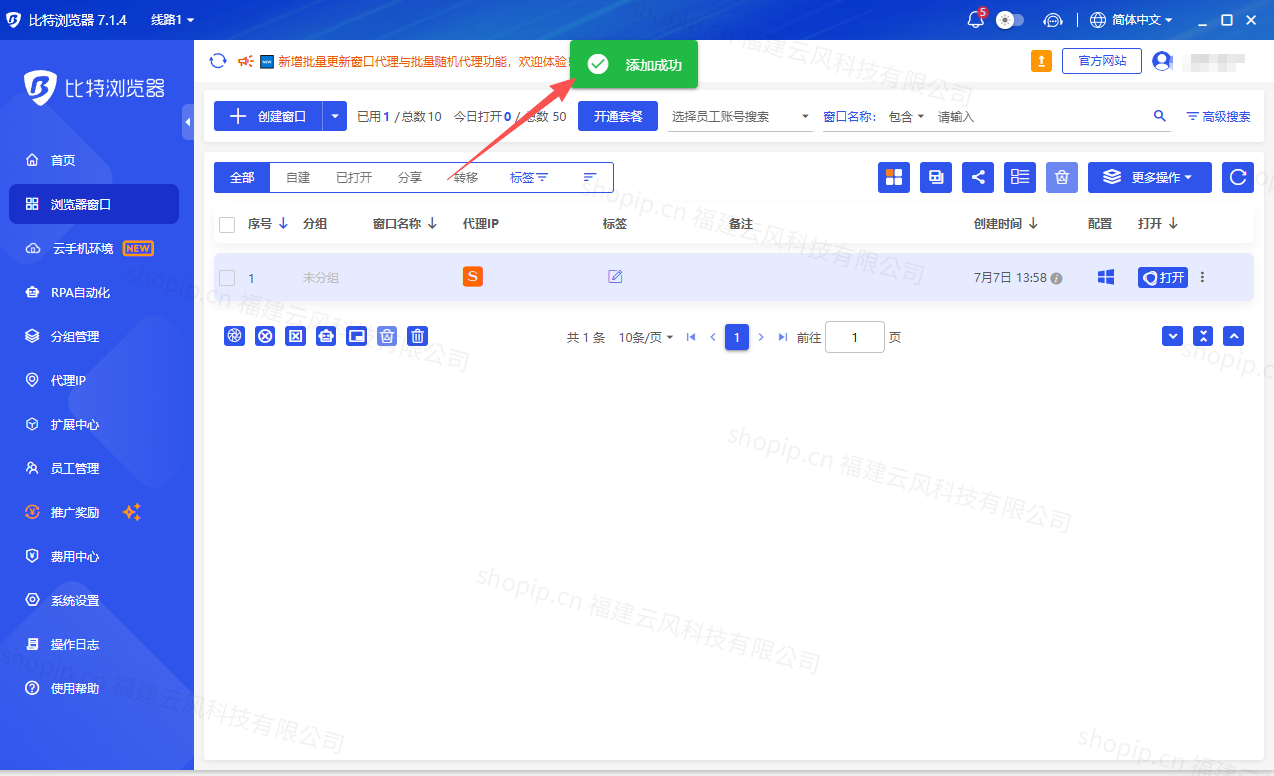Open 代理IP in sidebar
1274x776 pixels.
[94, 380]
